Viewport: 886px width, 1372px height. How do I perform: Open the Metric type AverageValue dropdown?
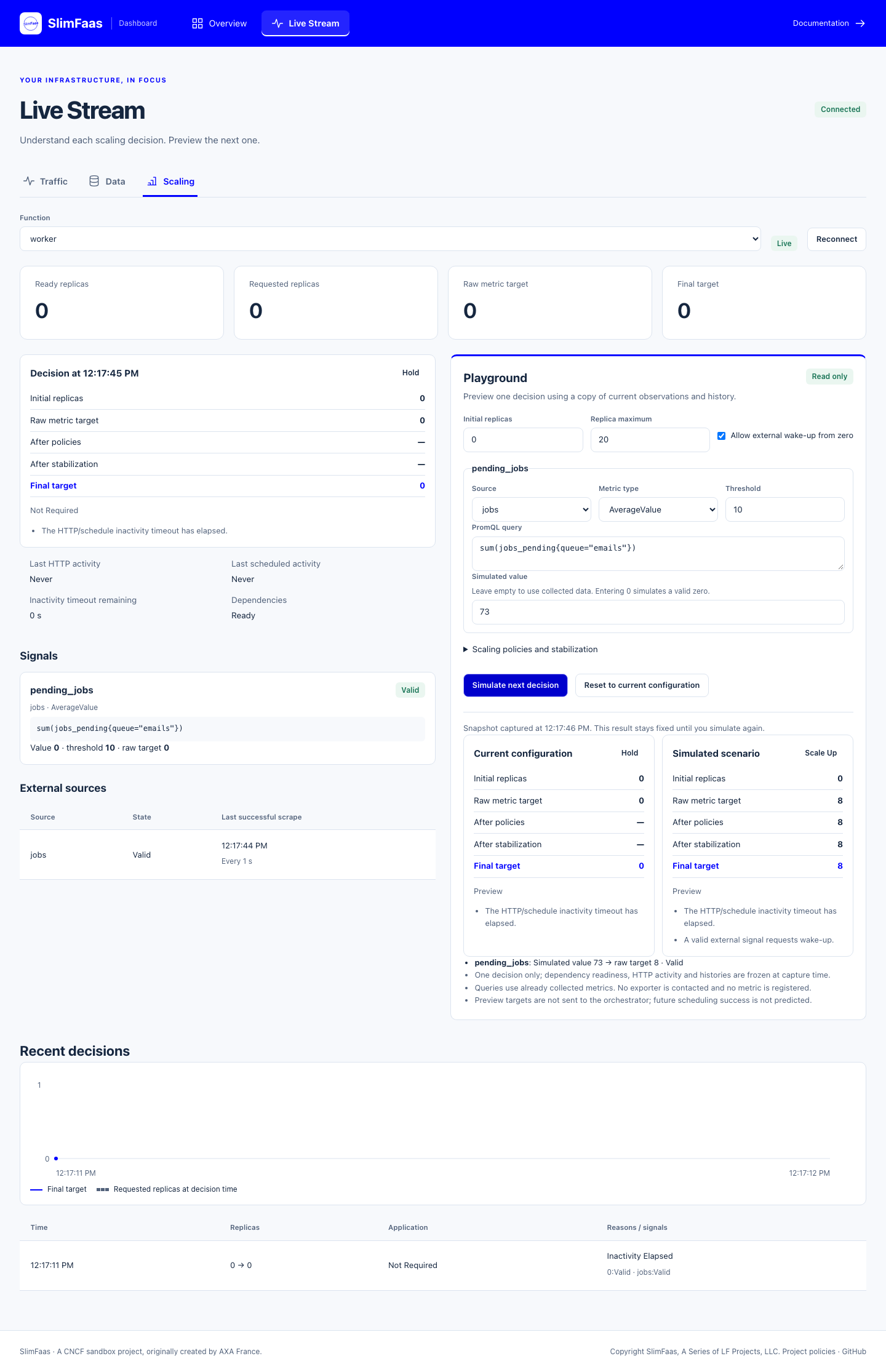pyautogui.click(x=658, y=509)
